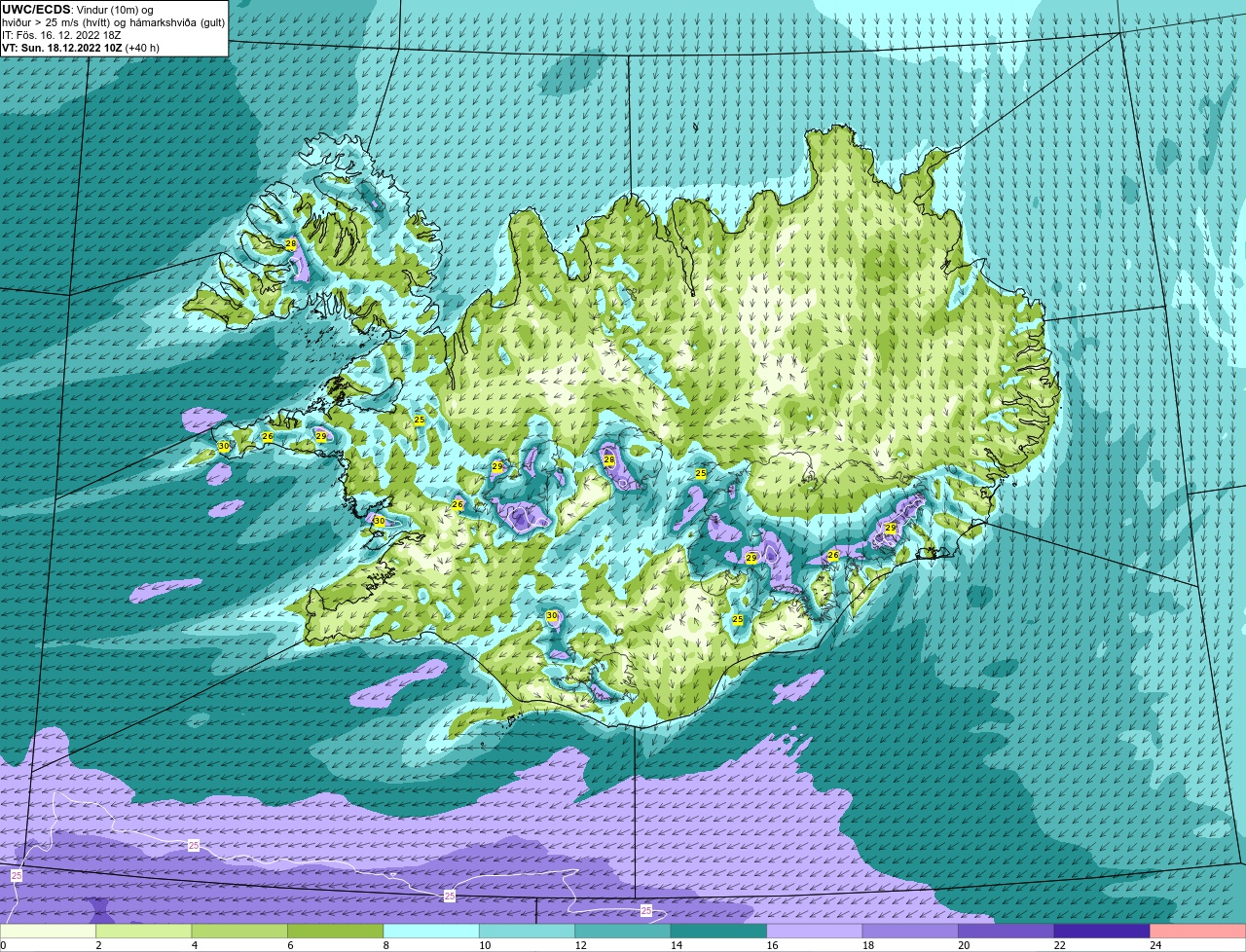This screenshot has width=1246, height=952.
Task: Click the 6–8 m/s olive green scale segment
Action: (x=336, y=931)
